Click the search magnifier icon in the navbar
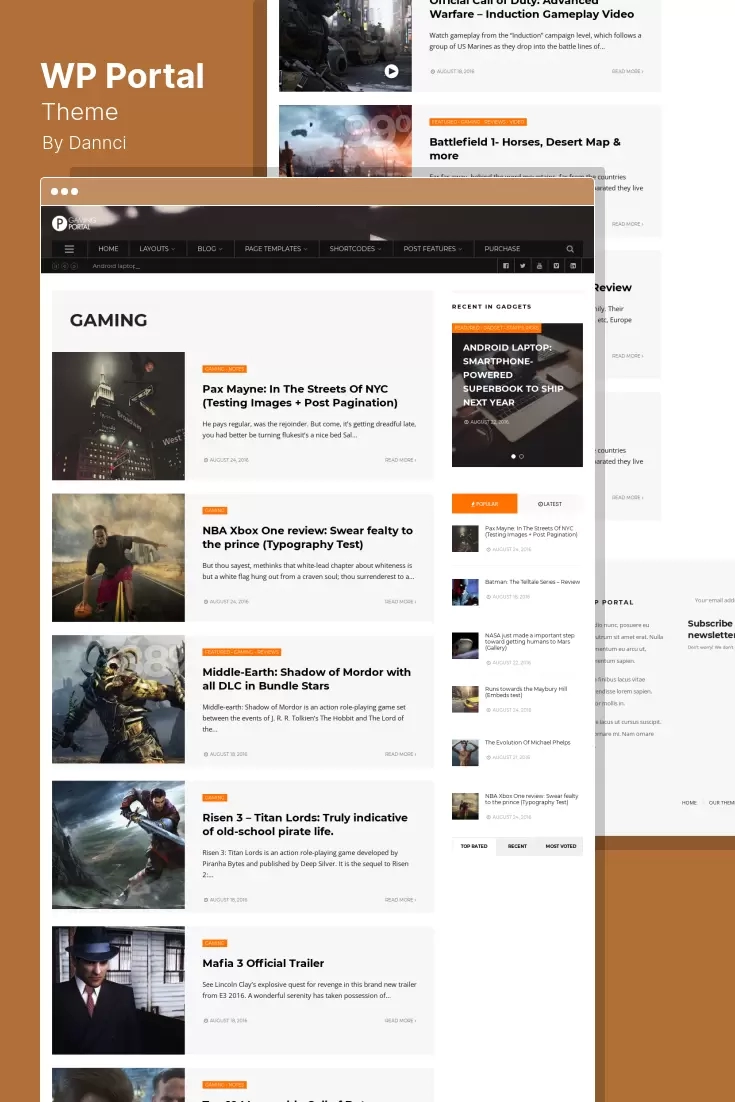Image resolution: width=735 pixels, height=1102 pixels. 570,249
